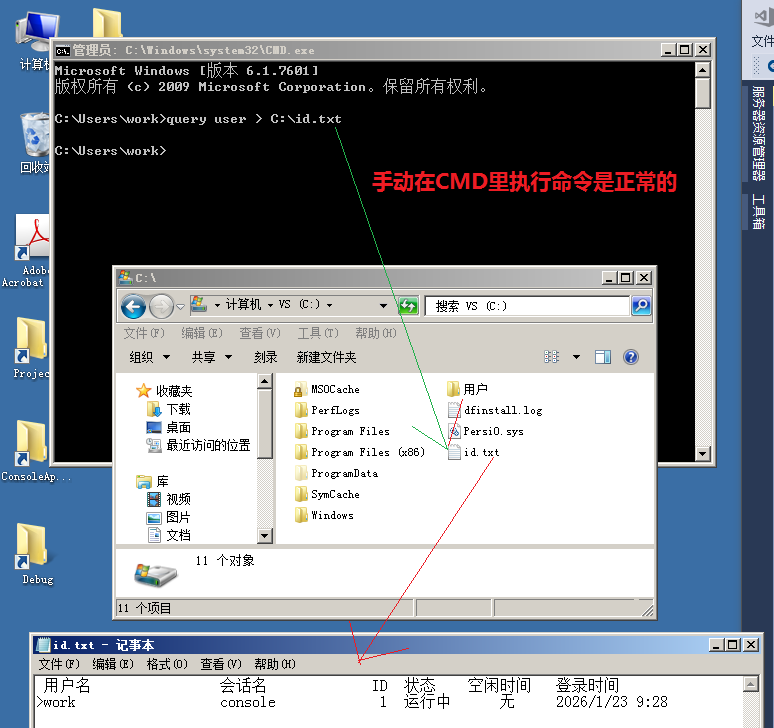Select 视频 library in navigation pane

coord(169,499)
